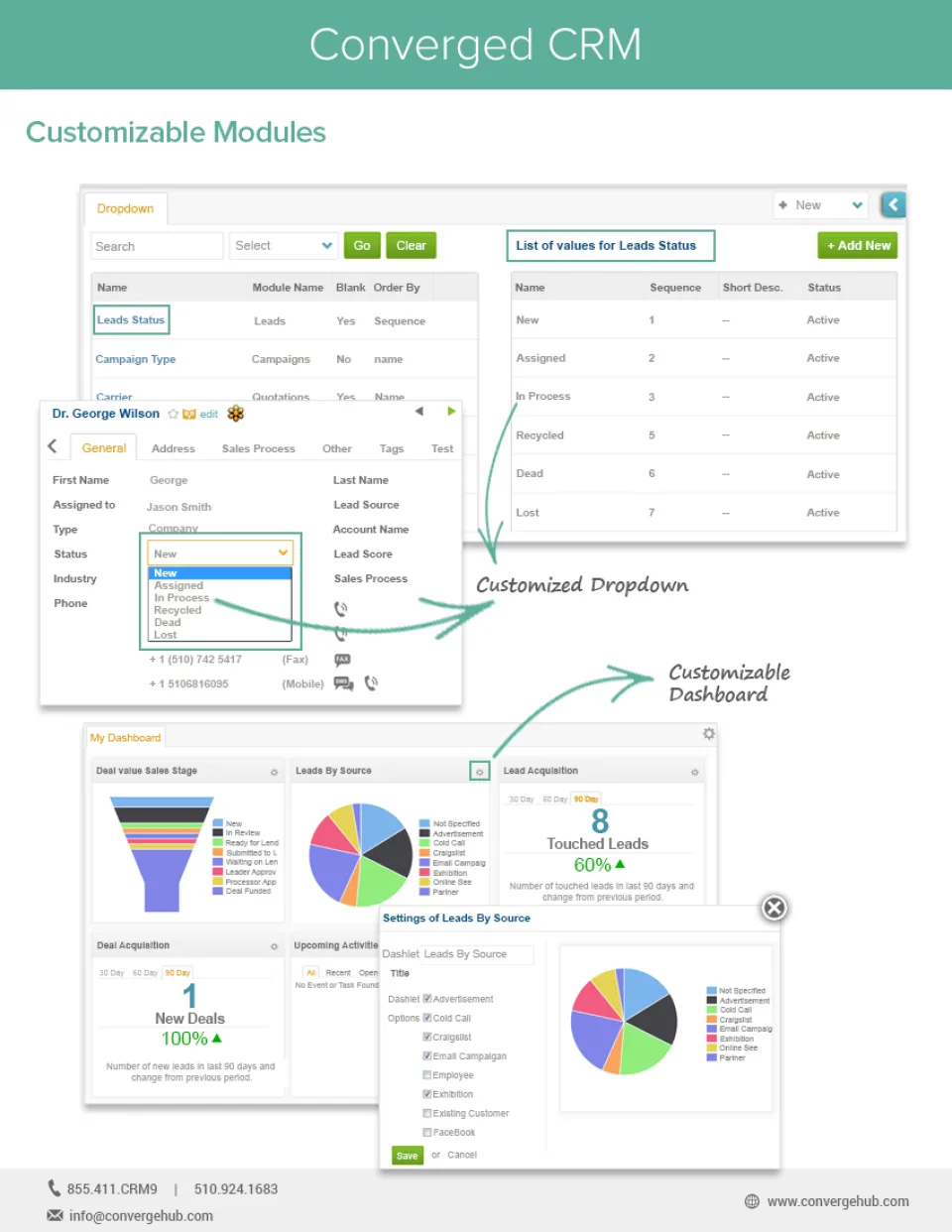Click the Search input field
The width and height of the screenshot is (952, 1232).
click(x=158, y=245)
